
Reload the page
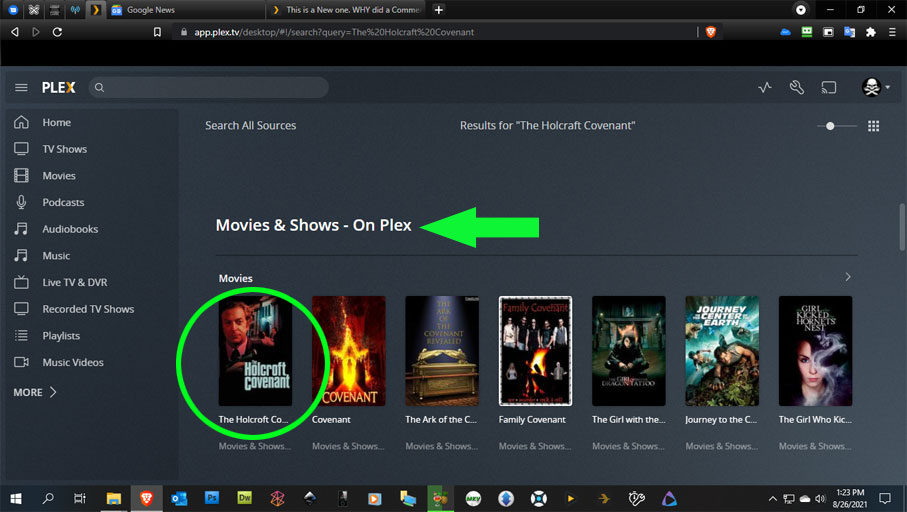click(x=57, y=32)
